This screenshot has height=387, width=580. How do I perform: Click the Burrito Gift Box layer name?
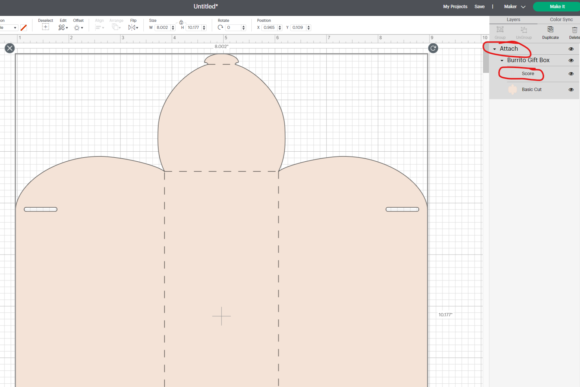tap(528, 60)
